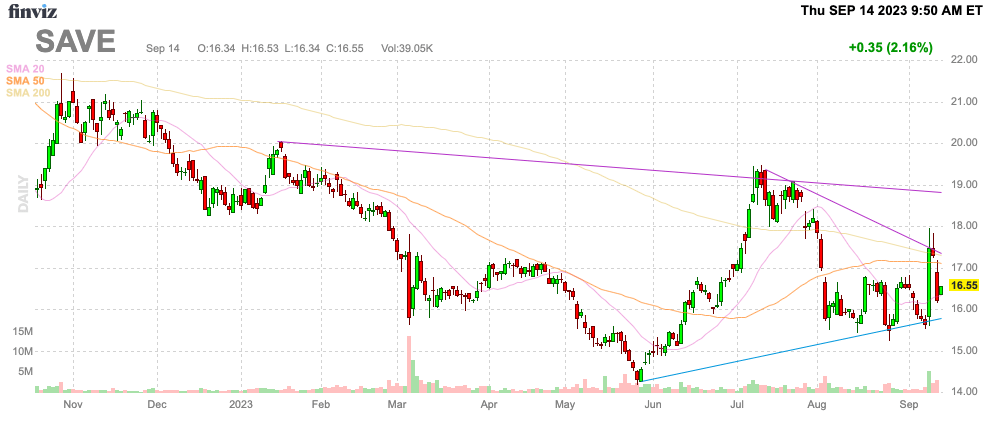
Task: Click the chart timestamp in the header
Action: point(892,10)
